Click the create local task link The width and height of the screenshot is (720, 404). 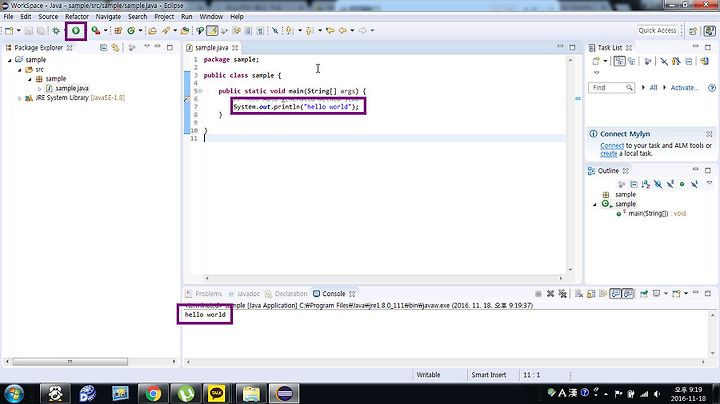coord(608,154)
